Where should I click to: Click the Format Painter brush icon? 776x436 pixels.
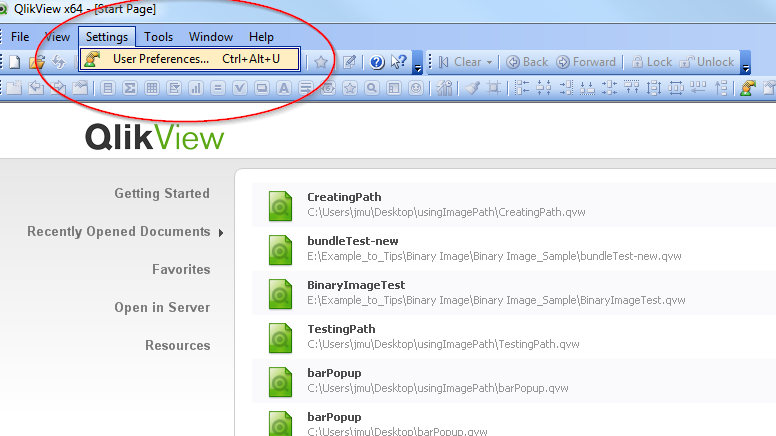pos(473,88)
